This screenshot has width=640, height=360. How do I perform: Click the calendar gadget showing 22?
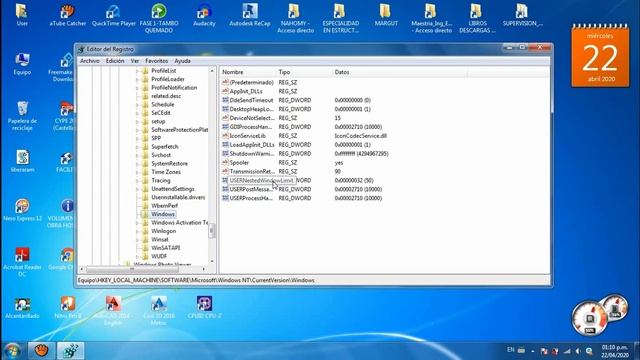click(x=600, y=56)
